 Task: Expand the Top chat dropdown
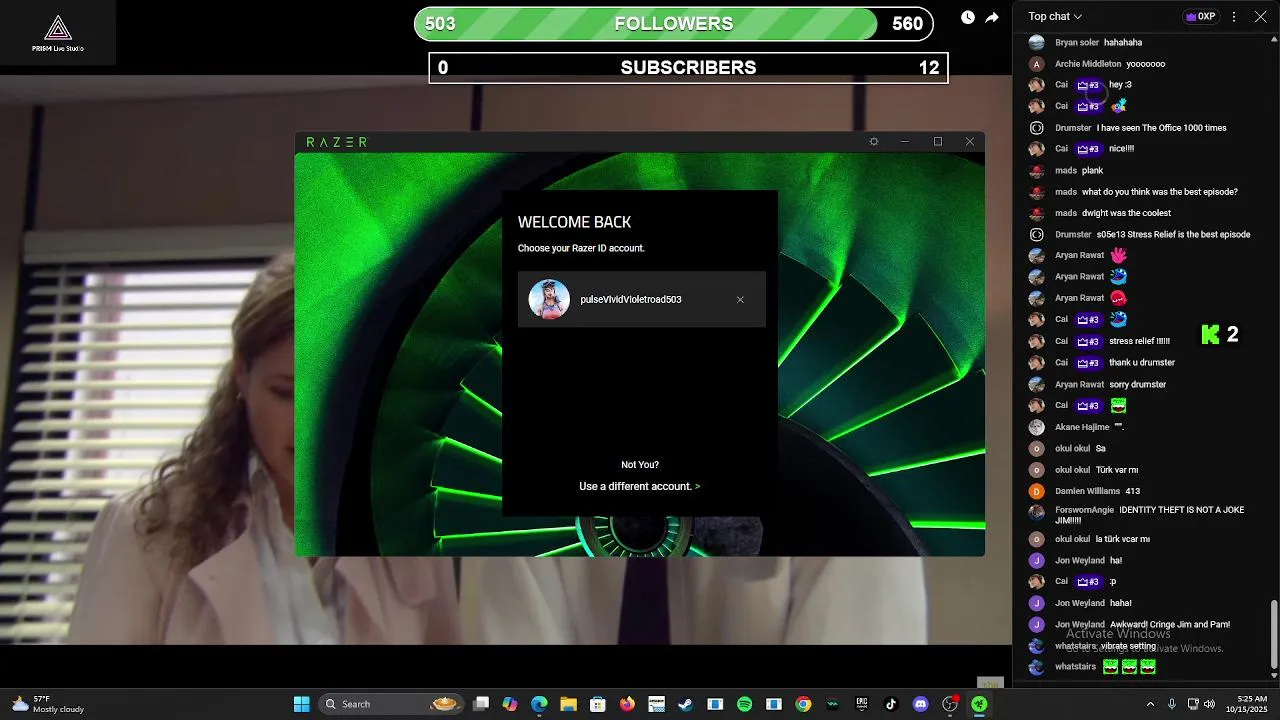coord(1055,16)
